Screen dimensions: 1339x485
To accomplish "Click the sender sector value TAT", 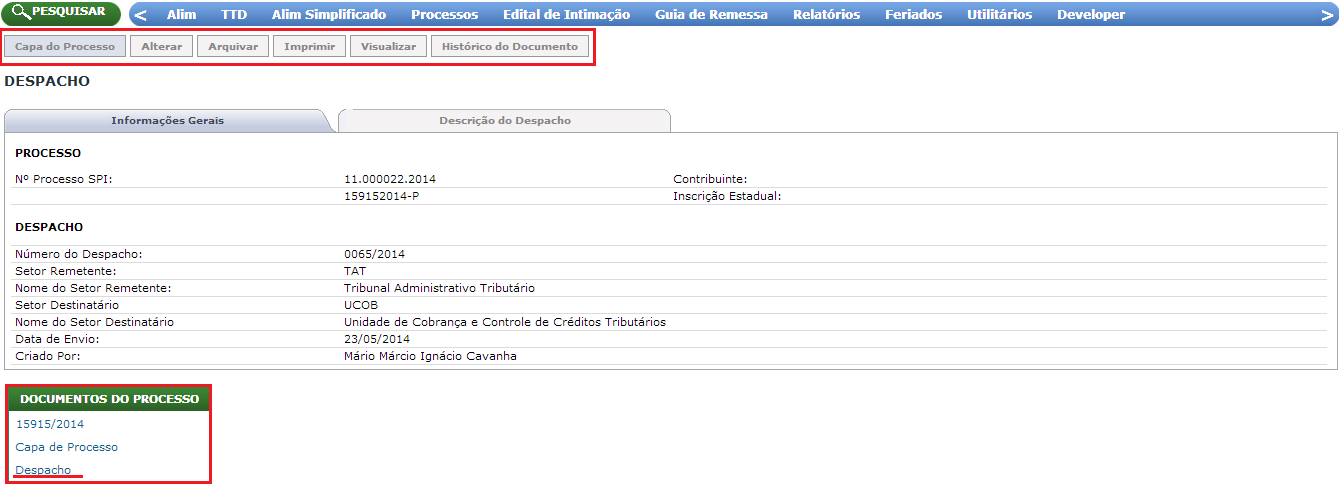I will tap(355, 271).
